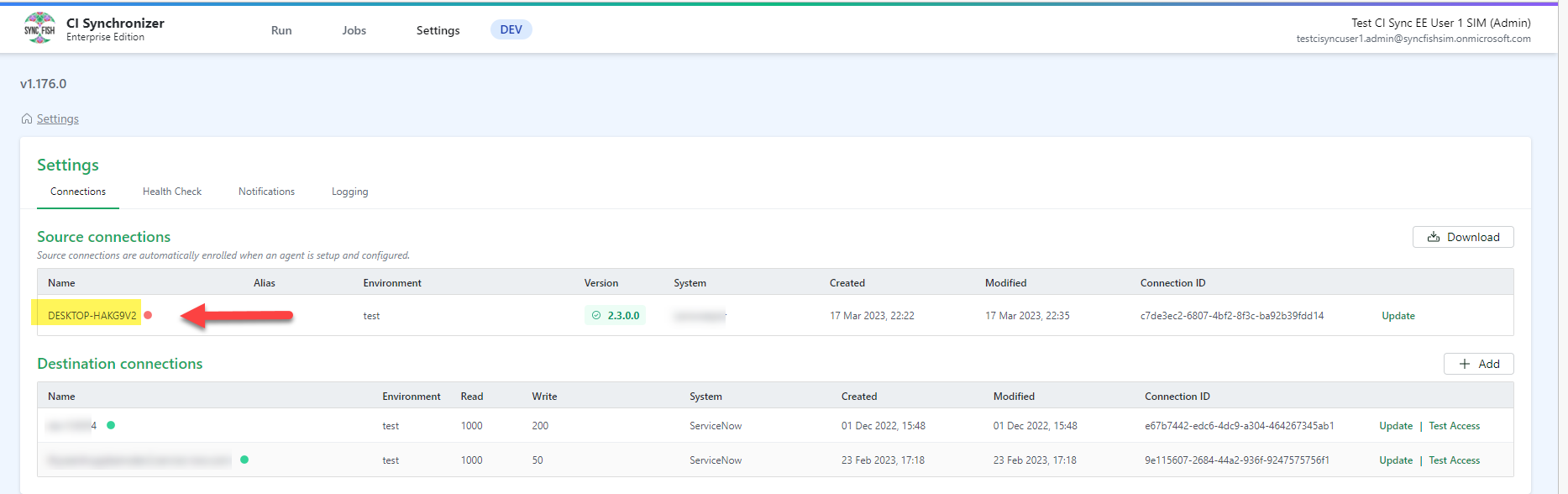Viewport: 1568px width, 494px height.
Task: Click the created date 17 Mar 2023, 22:22
Action: point(872,316)
